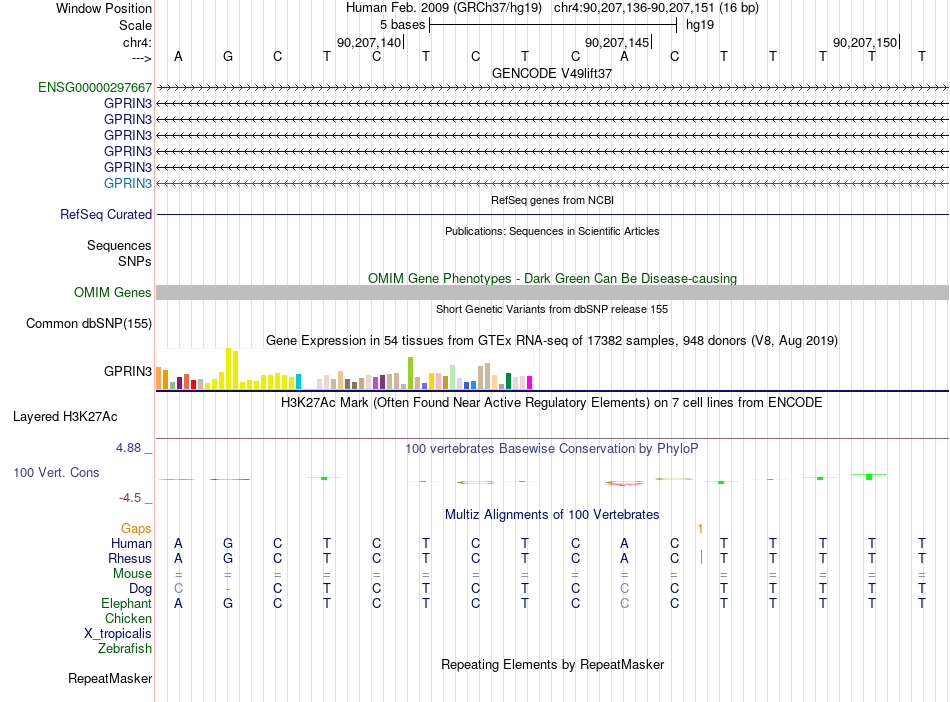Click the gray OMIM Genes bar
The height and width of the screenshot is (702, 950).
(553, 293)
